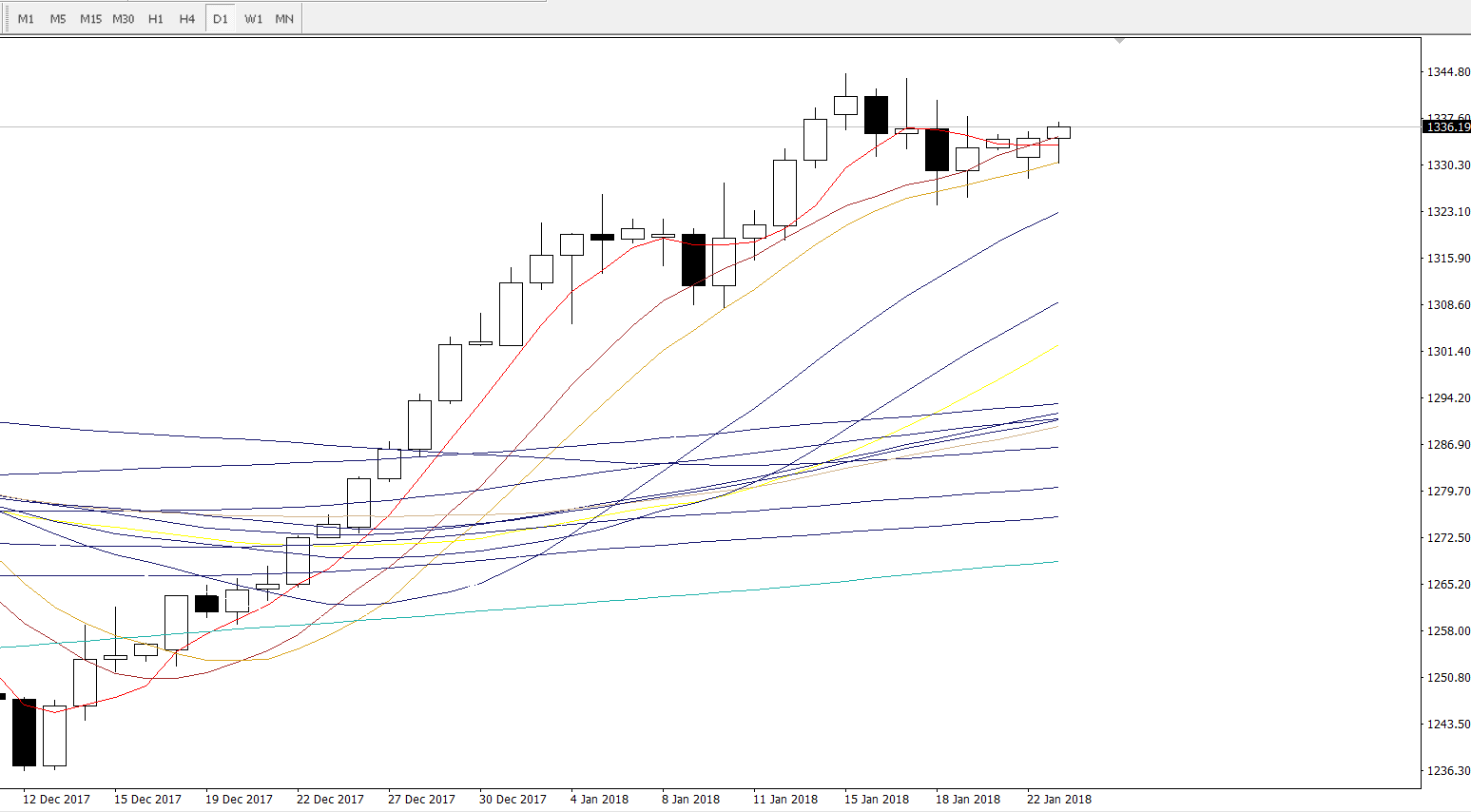Screen dimensions: 1471x812
Task: Click the 1344.80 price scale label
Action: pyautogui.click(x=1448, y=72)
